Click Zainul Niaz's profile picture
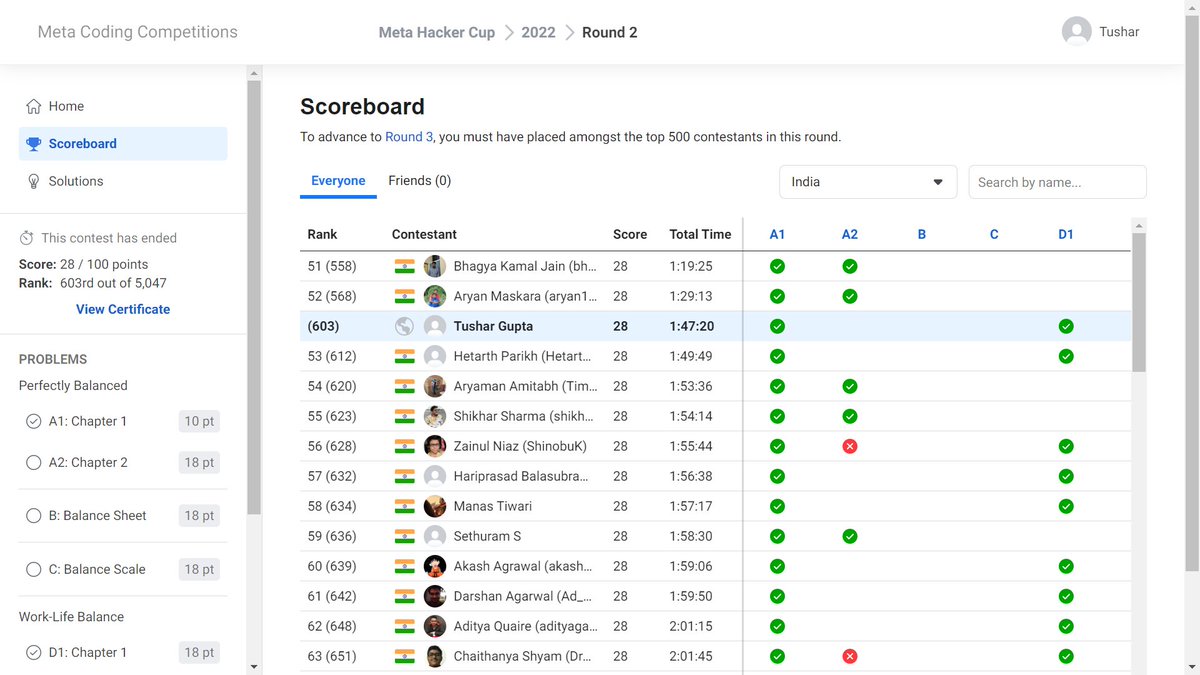The image size is (1200, 675). [x=435, y=446]
